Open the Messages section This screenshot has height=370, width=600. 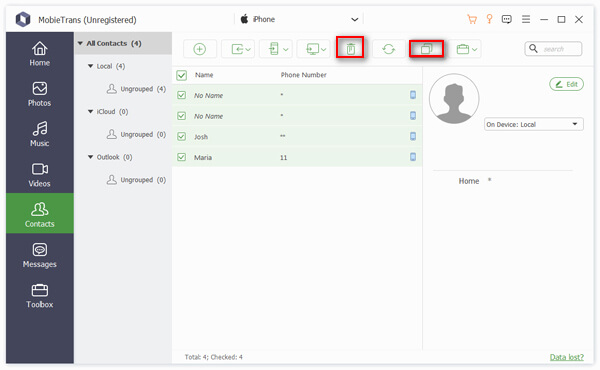tap(39, 255)
